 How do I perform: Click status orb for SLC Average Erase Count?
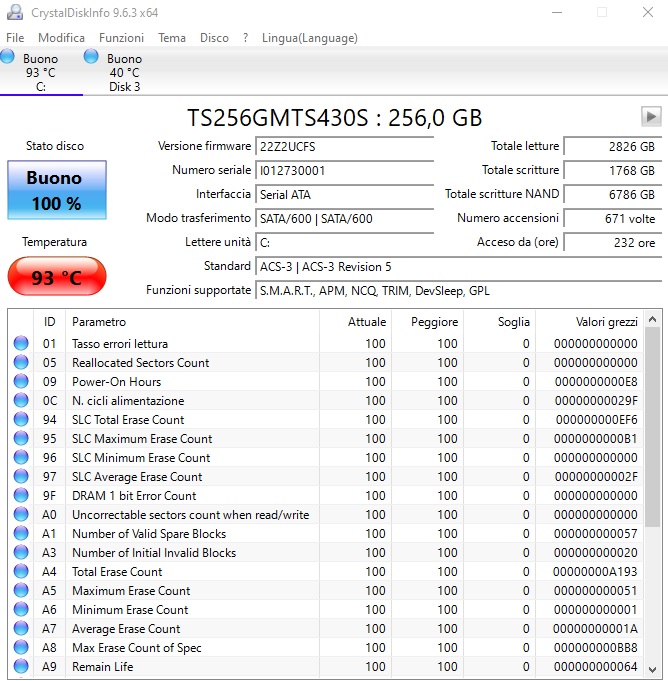21,476
